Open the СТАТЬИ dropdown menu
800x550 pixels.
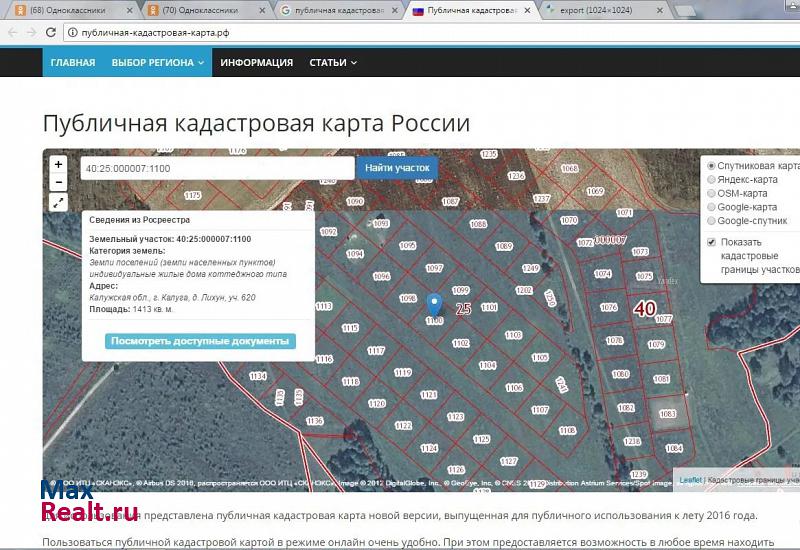pyautogui.click(x=332, y=62)
